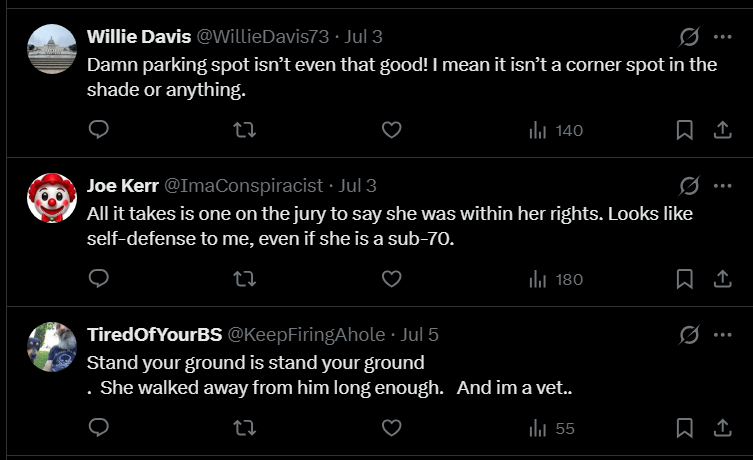
Task: Repost Willie Davis's parking spot tweet
Action: pos(244,130)
